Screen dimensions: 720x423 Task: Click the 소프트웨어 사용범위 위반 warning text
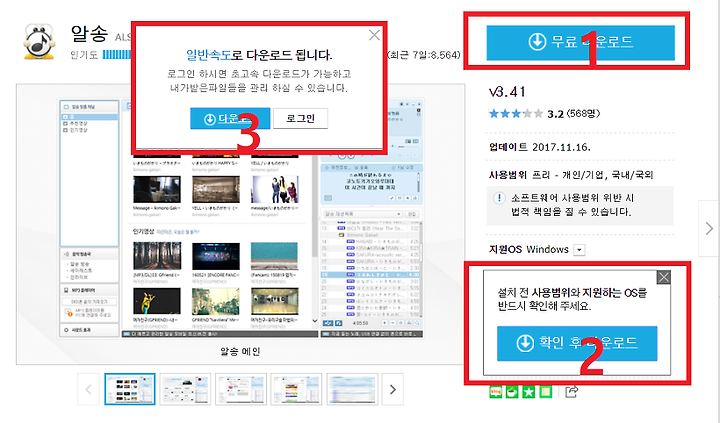pos(572,205)
